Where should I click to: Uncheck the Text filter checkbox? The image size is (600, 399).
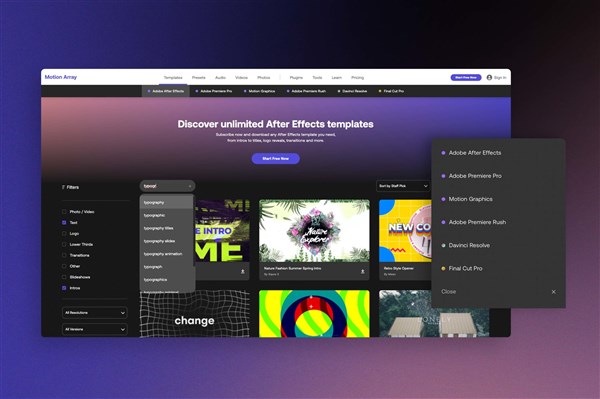pos(64,222)
